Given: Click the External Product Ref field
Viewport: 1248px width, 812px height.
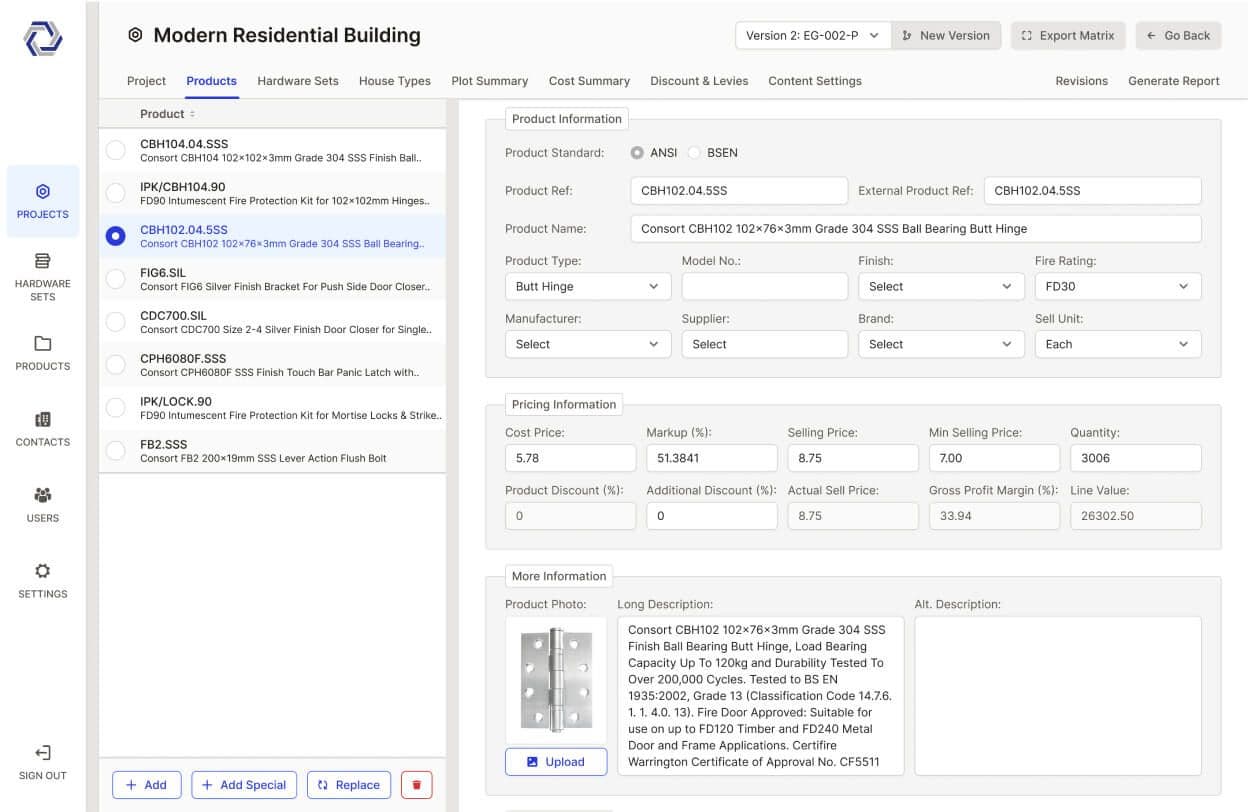Looking at the screenshot, I should click(x=1093, y=191).
